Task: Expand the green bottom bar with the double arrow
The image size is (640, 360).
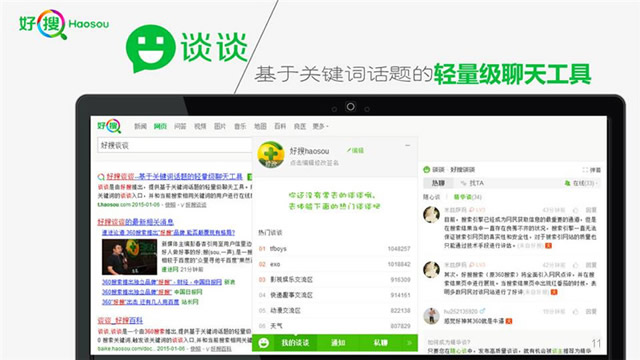Action: [x=409, y=343]
